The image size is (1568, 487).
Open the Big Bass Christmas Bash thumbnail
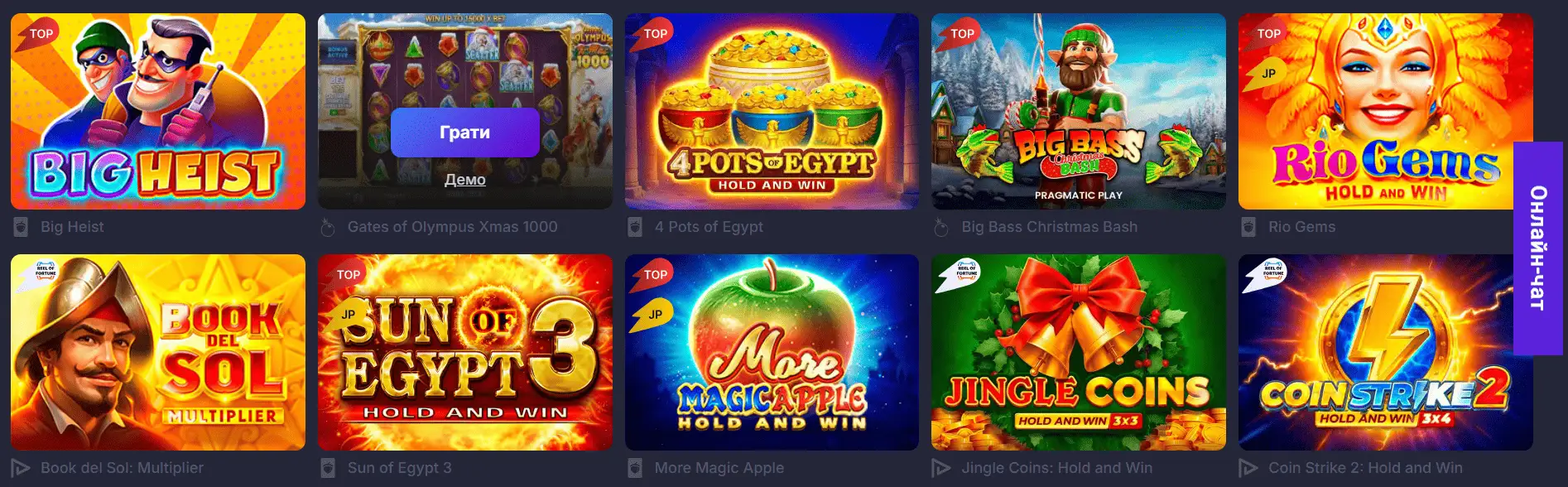1079,111
